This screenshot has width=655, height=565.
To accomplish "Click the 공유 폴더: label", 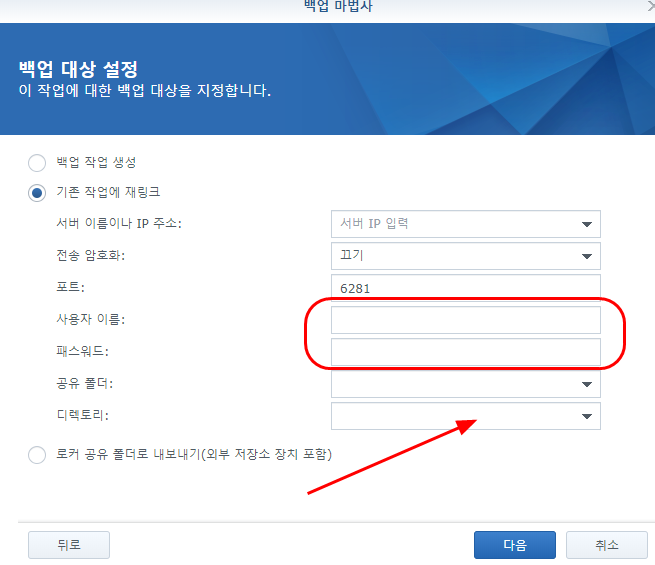I will (x=84, y=383).
